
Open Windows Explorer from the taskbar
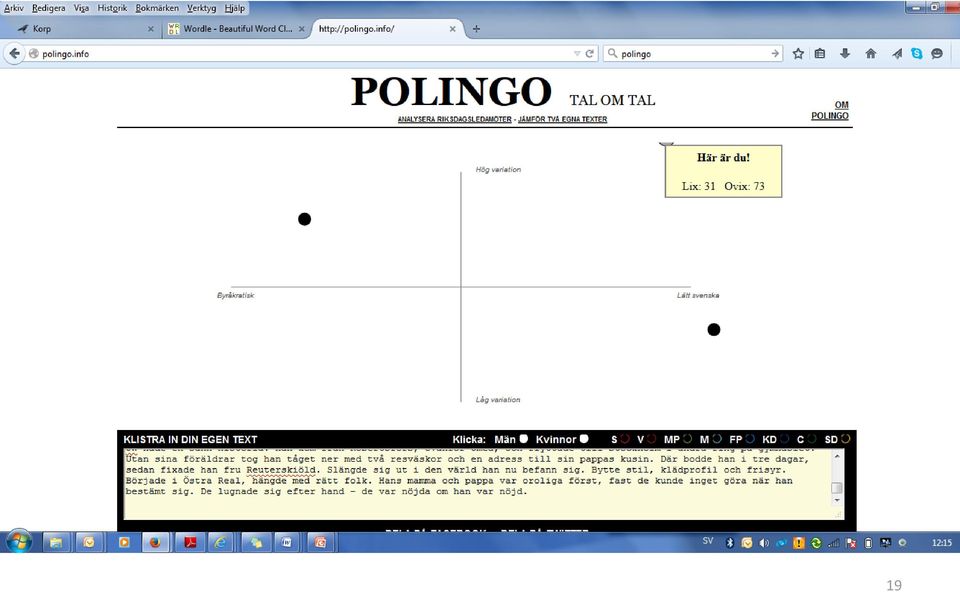pyautogui.click(x=56, y=542)
